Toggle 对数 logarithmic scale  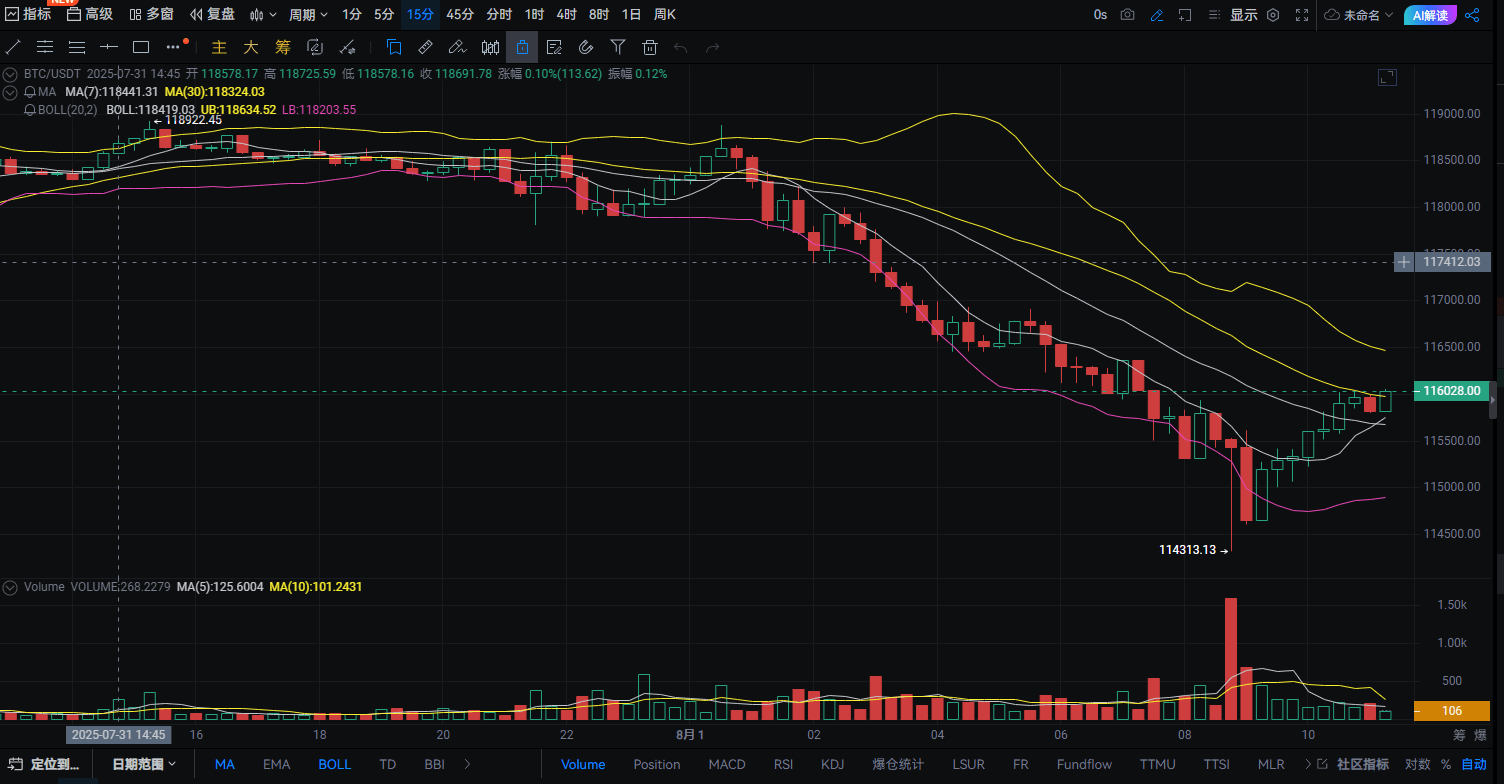[x=1417, y=764]
